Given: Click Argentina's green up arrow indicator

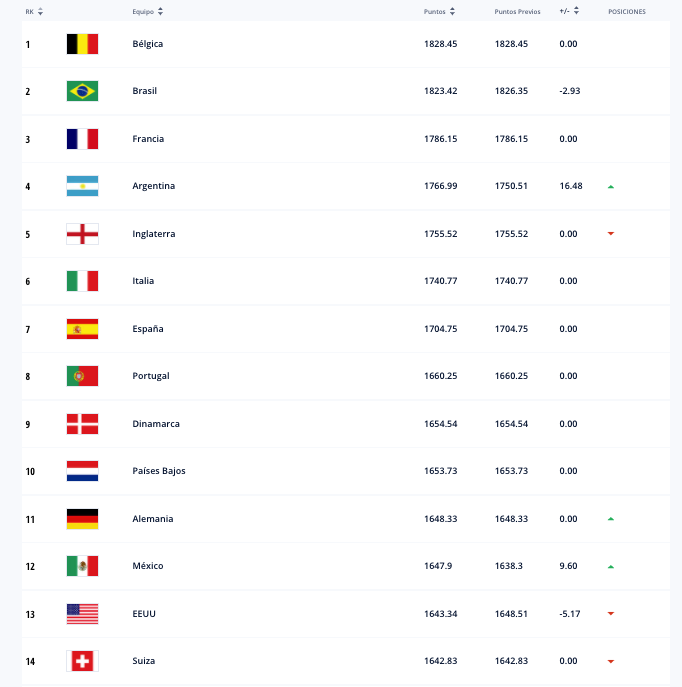Looking at the screenshot, I should tap(611, 187).
